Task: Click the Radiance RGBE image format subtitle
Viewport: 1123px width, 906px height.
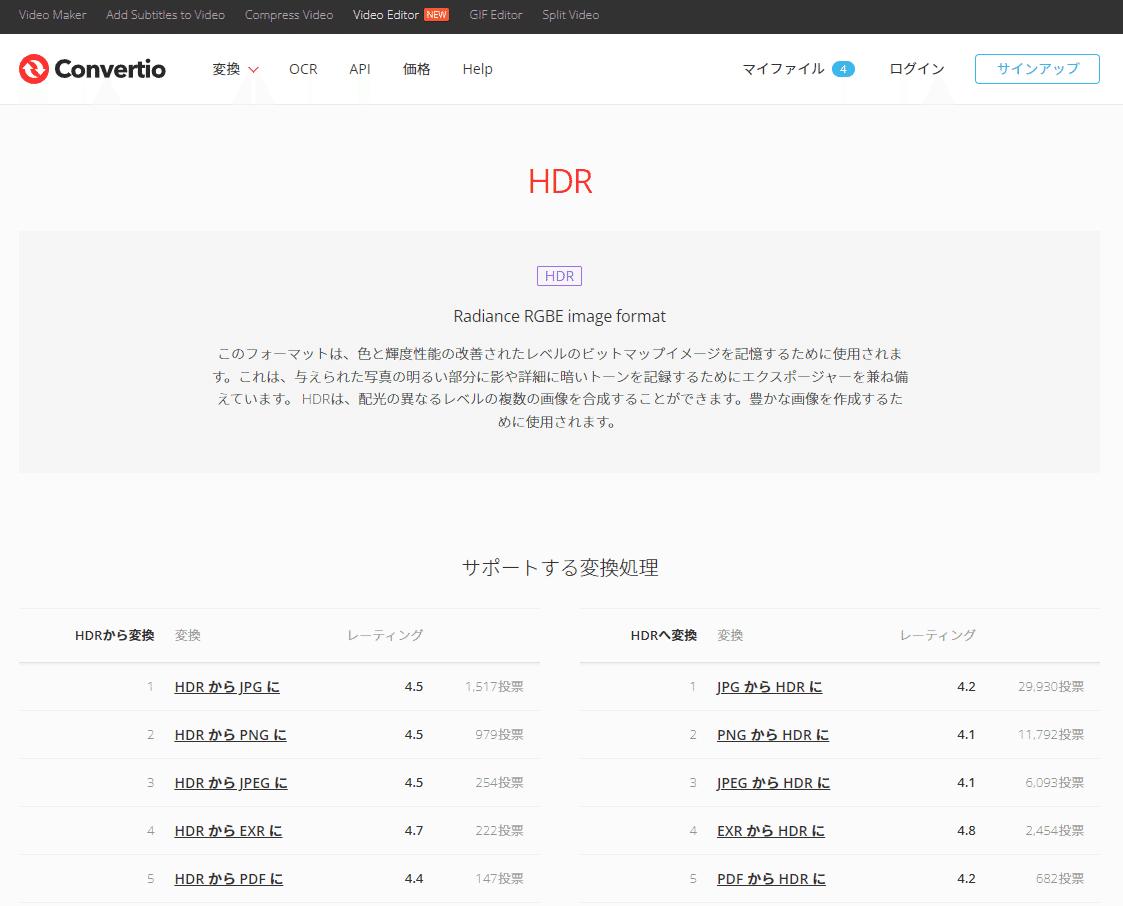Action: pyautogui.click(x=559, y=316)
